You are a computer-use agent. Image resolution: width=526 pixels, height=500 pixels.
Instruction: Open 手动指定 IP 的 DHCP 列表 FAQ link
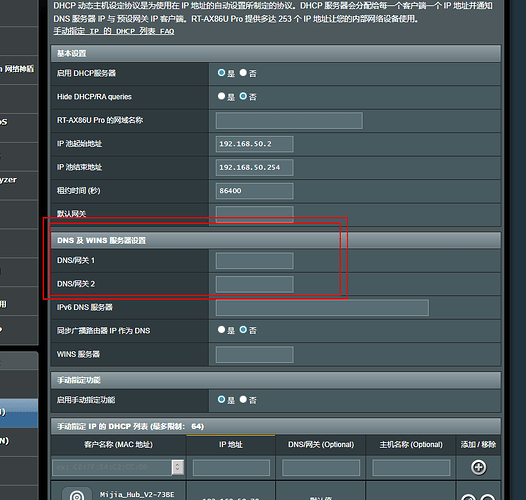pos(114,31)
